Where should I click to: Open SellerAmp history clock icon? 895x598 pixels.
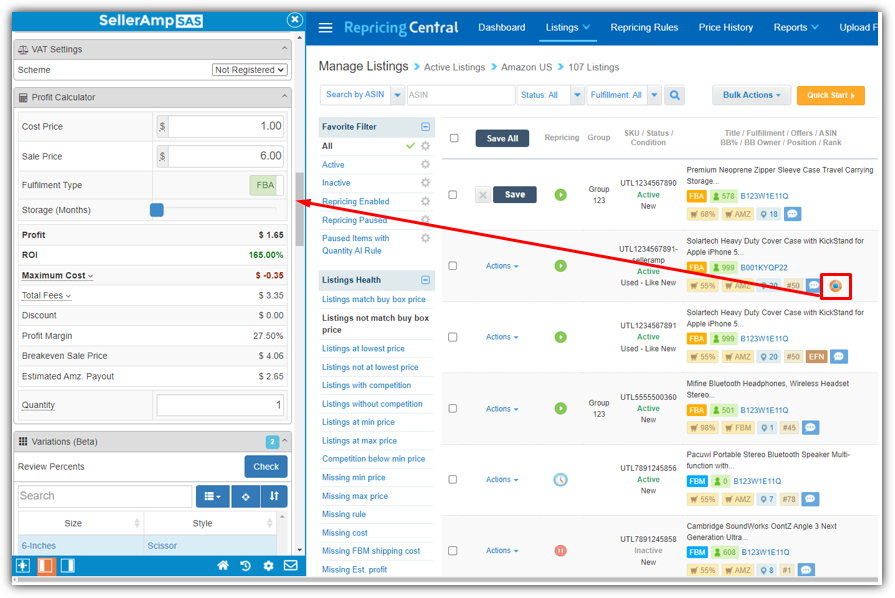tap(245, 565)
